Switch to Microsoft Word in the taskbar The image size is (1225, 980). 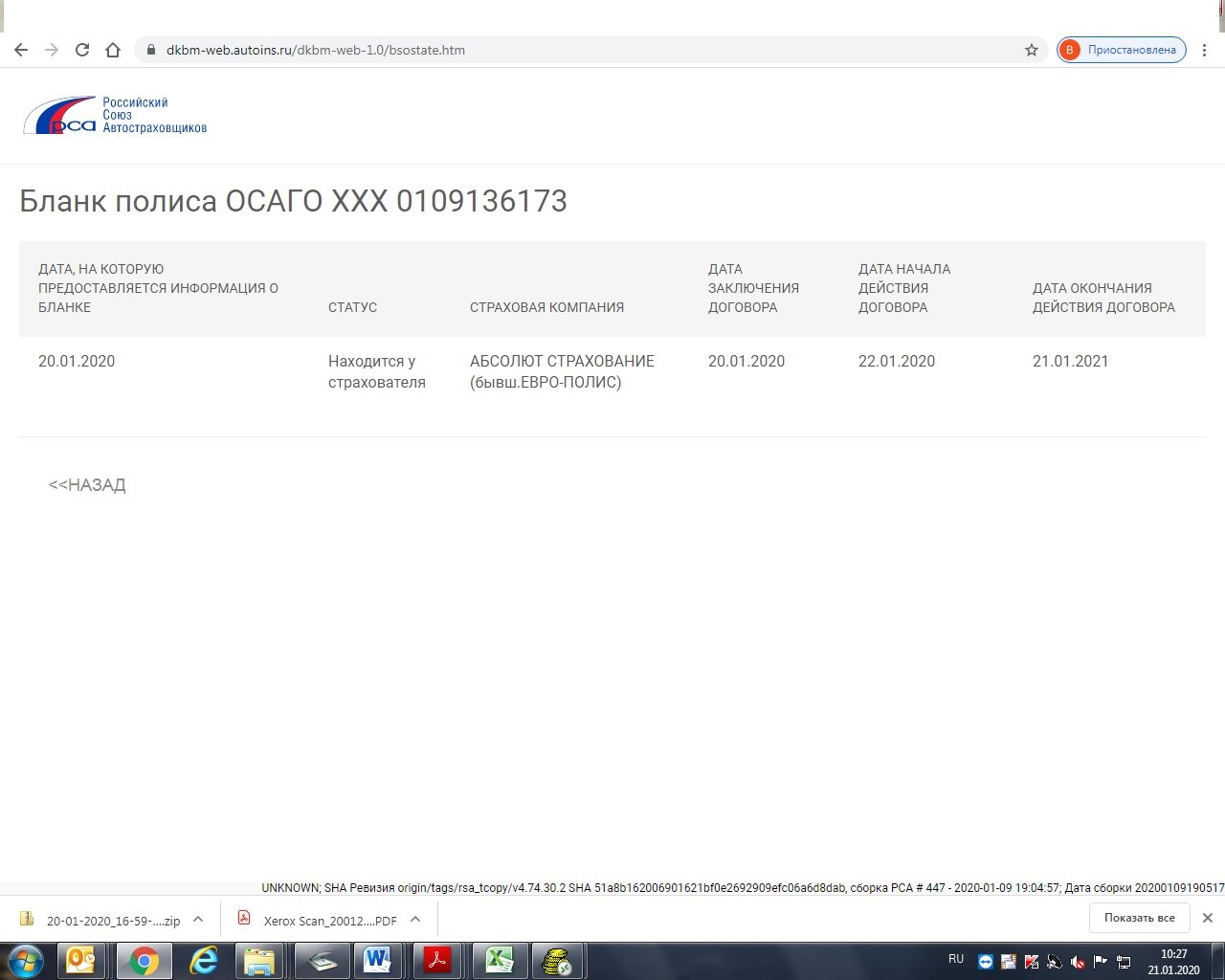pos(380,960)
